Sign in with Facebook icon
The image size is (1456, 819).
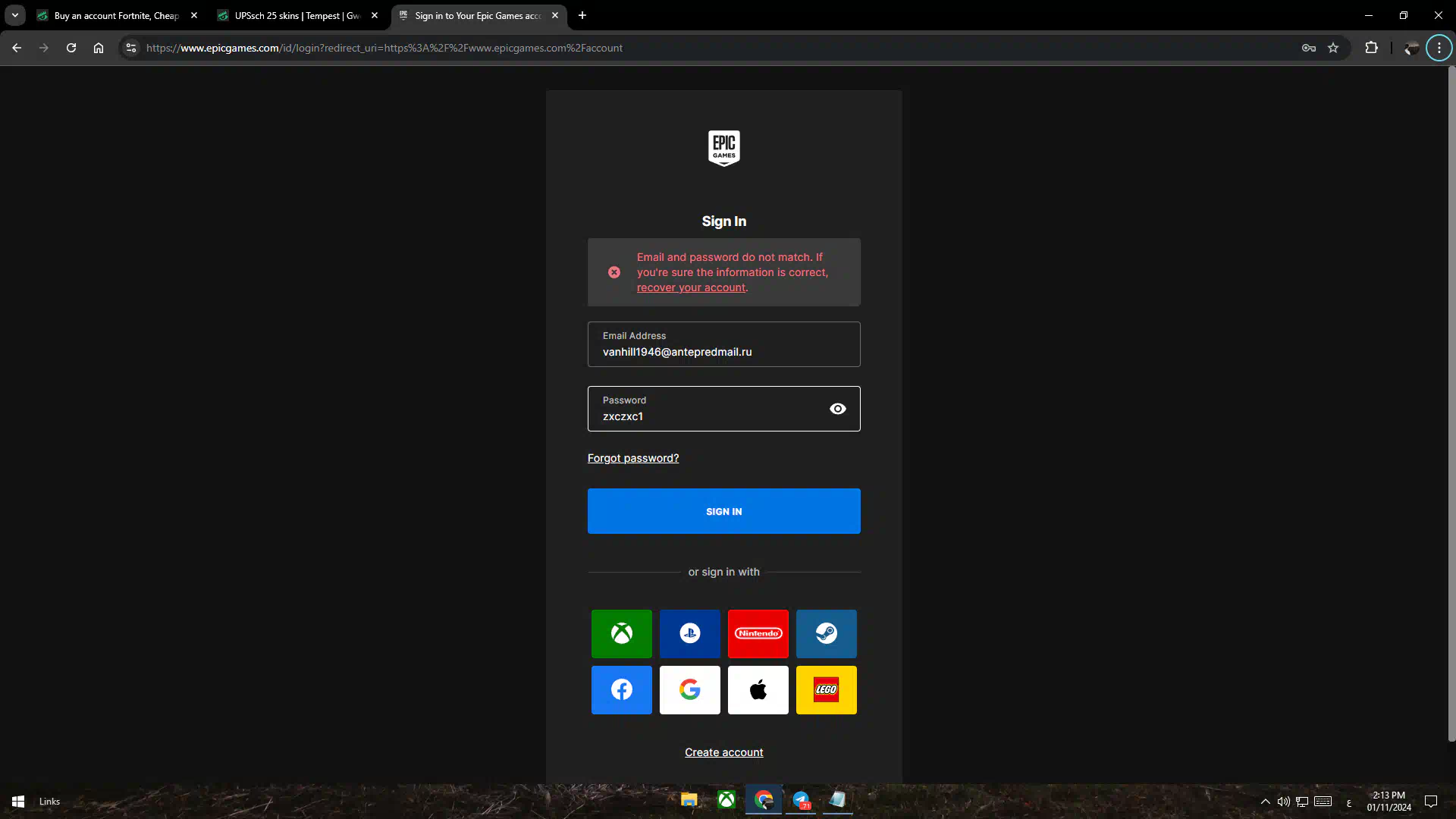[x=621, y=689]
